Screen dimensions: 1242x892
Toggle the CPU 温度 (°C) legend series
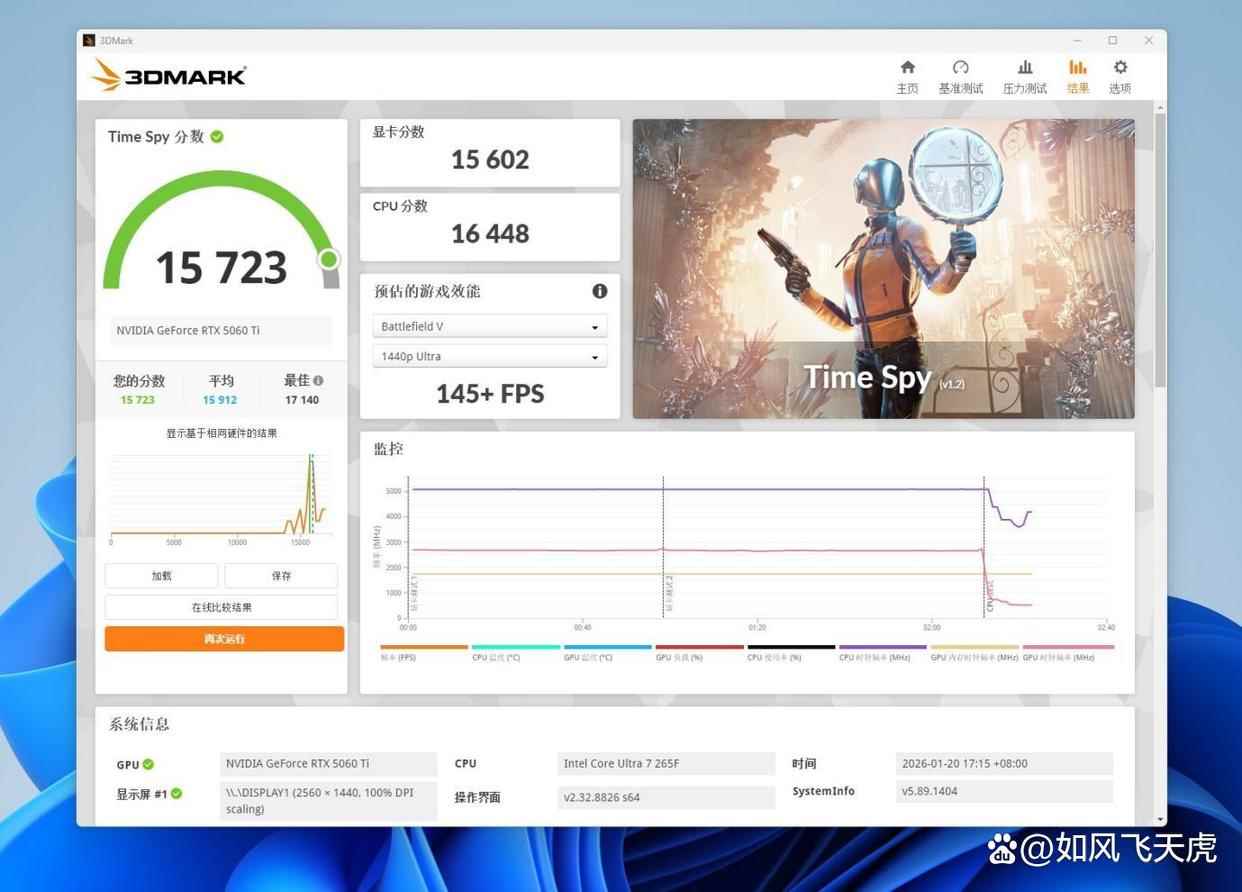[516, 652]
